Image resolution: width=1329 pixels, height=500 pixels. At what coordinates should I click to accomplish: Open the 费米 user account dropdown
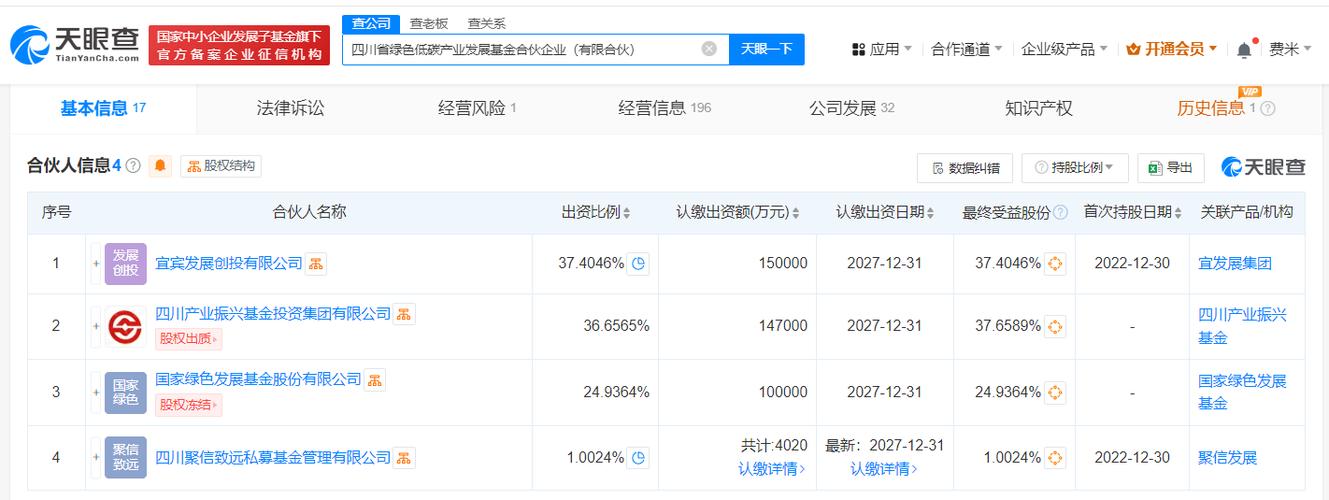[1290, 49]
